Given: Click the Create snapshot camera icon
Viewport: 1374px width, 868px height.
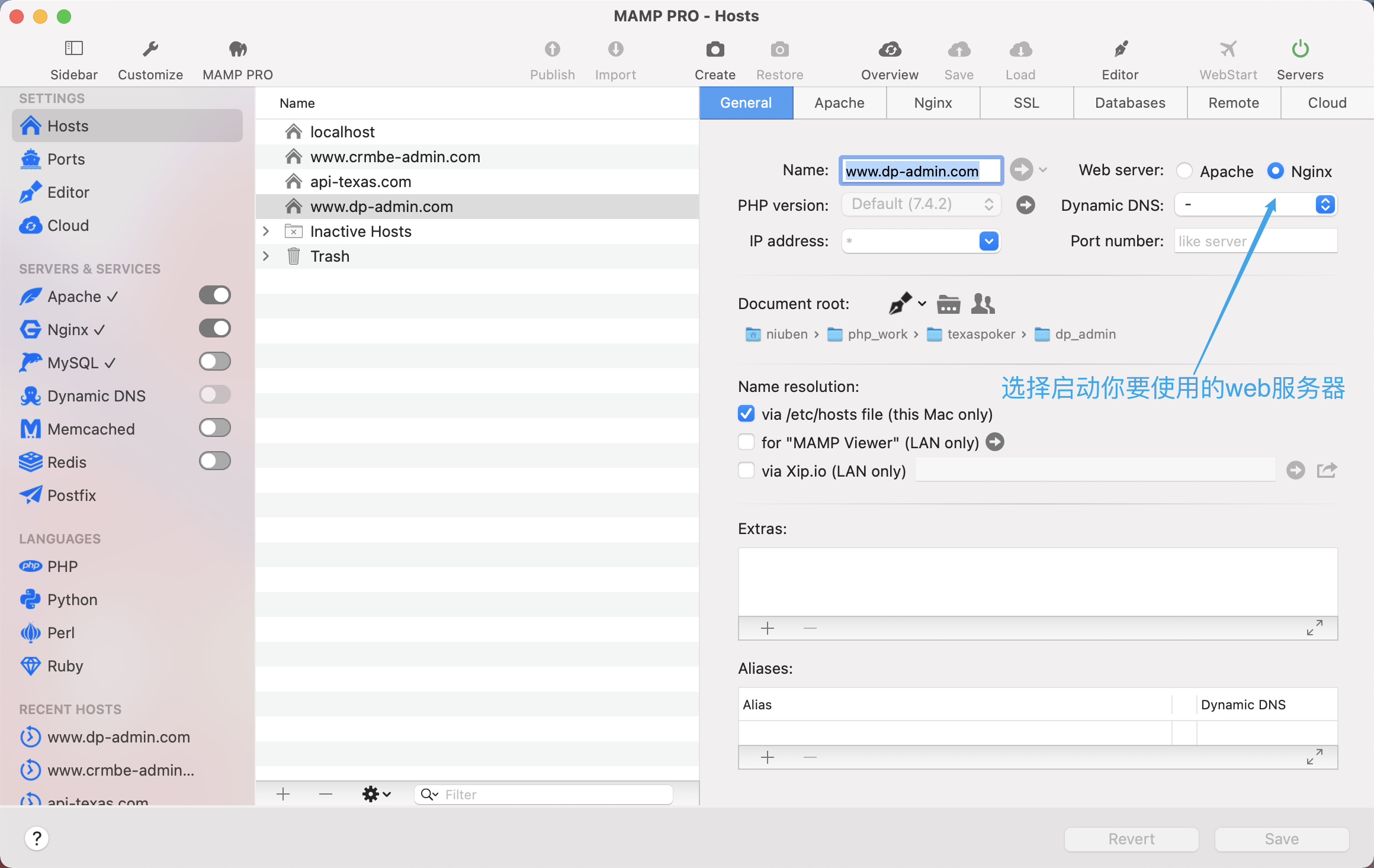Looking at the screenshot, I should pyautogui.click(x=715, y=50).
